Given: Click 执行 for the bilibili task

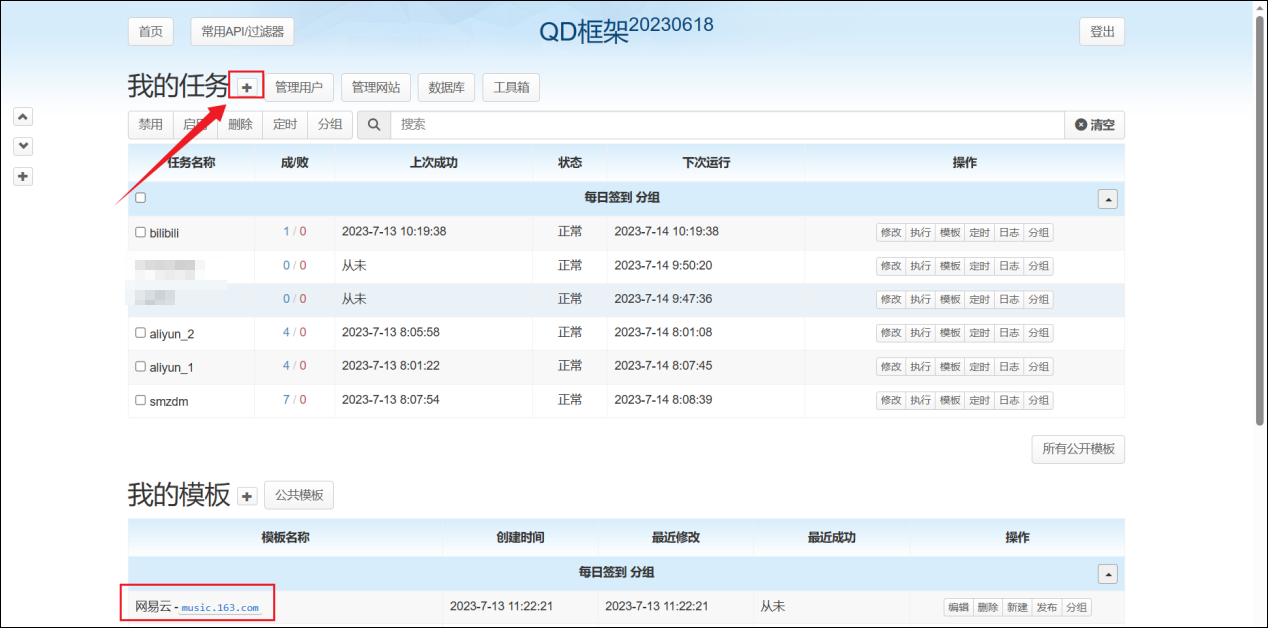Looking at the screenshot, I should pyautogui.click(x=920, y=233).
